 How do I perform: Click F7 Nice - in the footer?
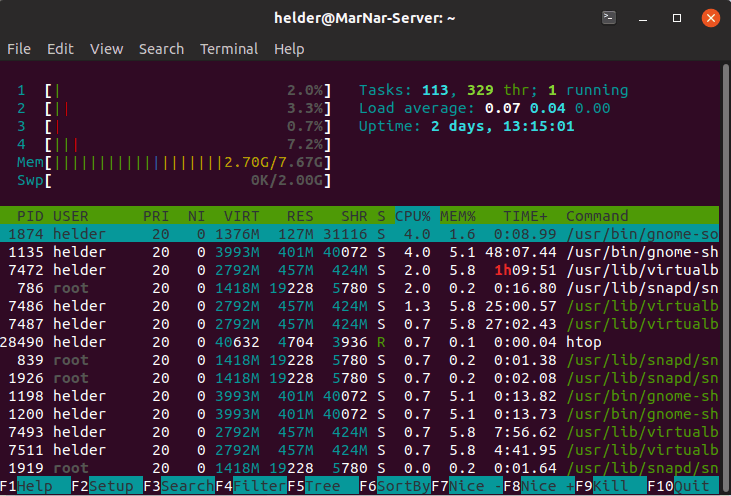pos(467,486)
